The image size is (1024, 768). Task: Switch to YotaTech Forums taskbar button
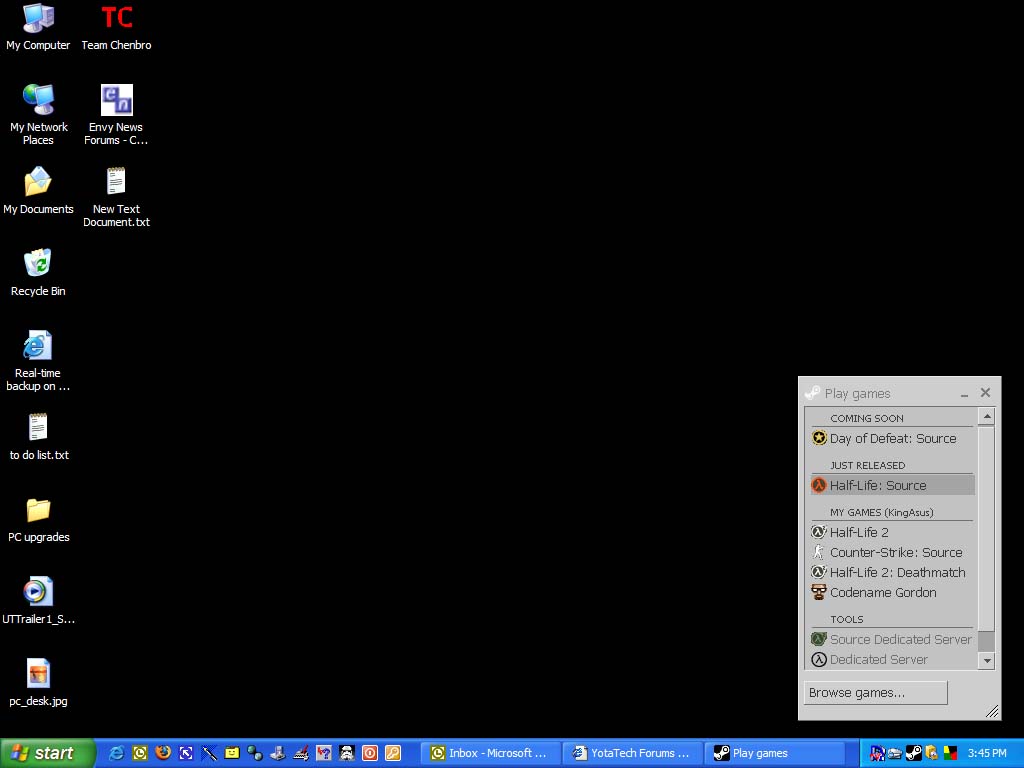[632, 753]
